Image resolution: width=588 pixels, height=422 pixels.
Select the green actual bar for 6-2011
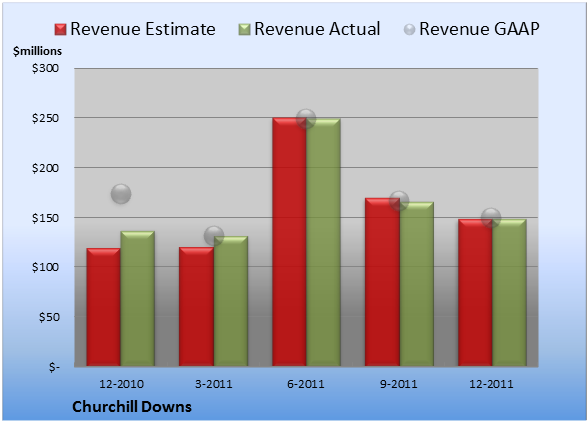point(323,242)
